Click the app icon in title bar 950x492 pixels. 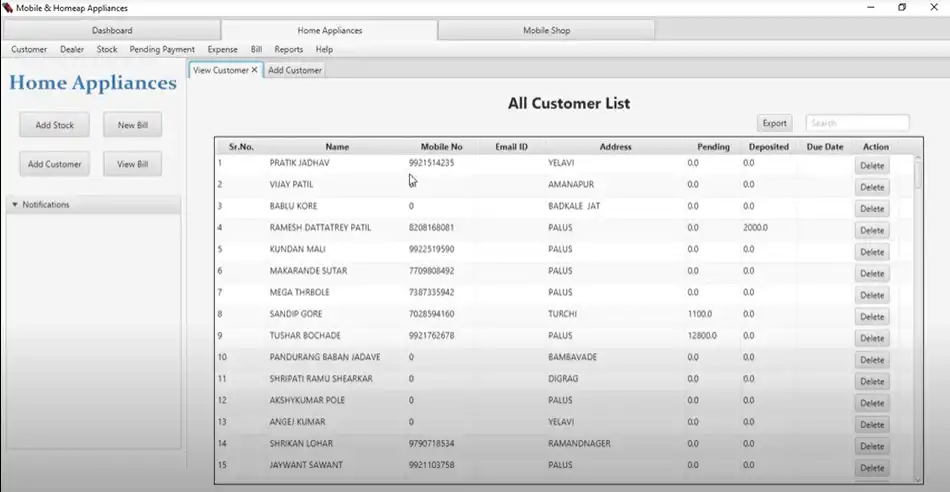pos(8,8)
